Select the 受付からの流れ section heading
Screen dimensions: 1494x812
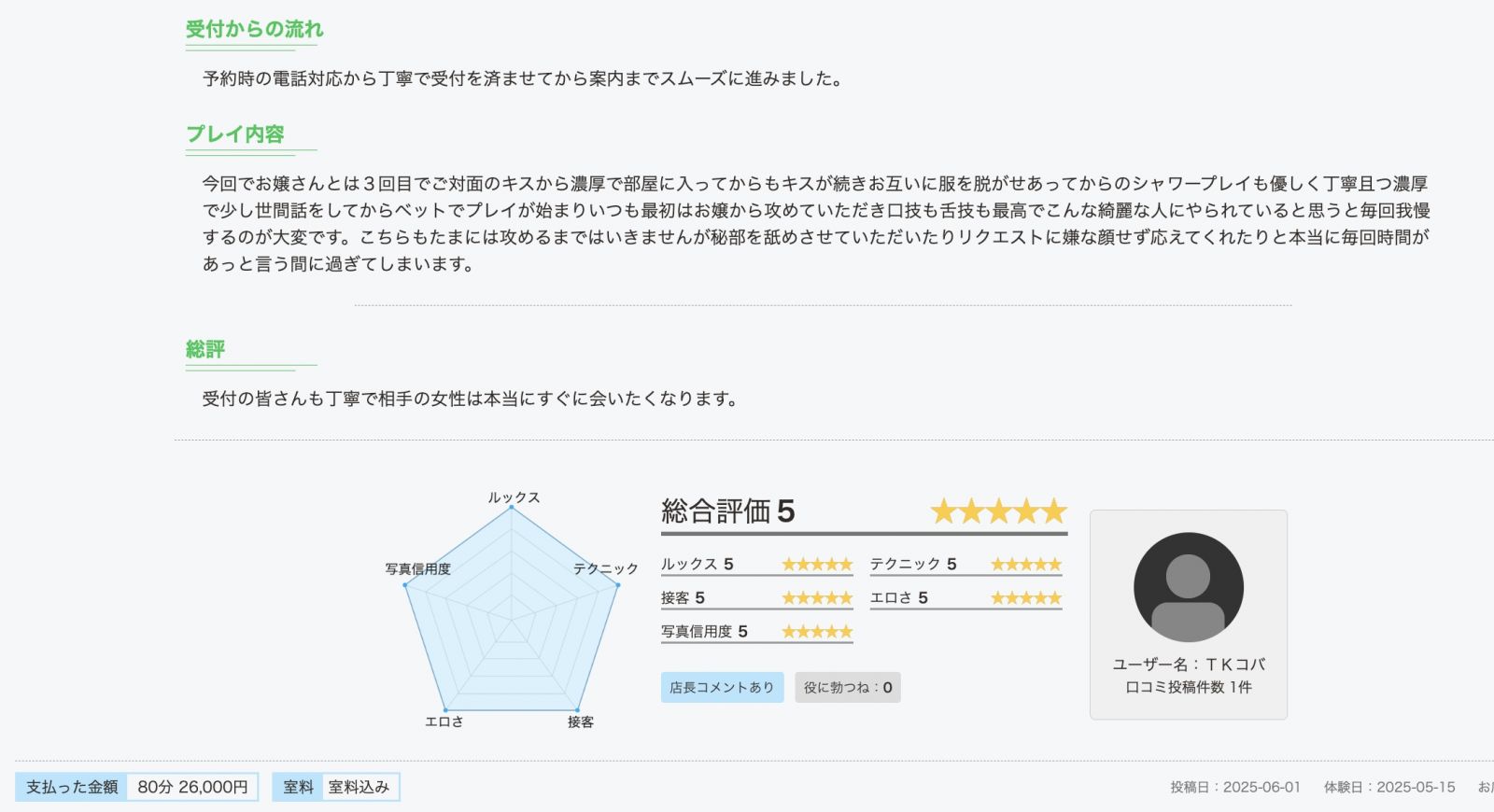click(x=254, y=30)
